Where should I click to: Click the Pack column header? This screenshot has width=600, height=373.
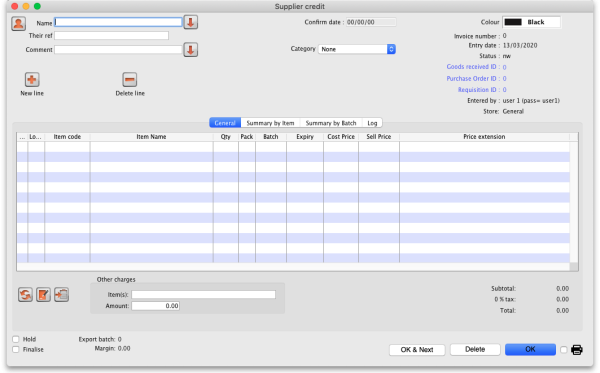pyautogui.click(x=247, y=137)
